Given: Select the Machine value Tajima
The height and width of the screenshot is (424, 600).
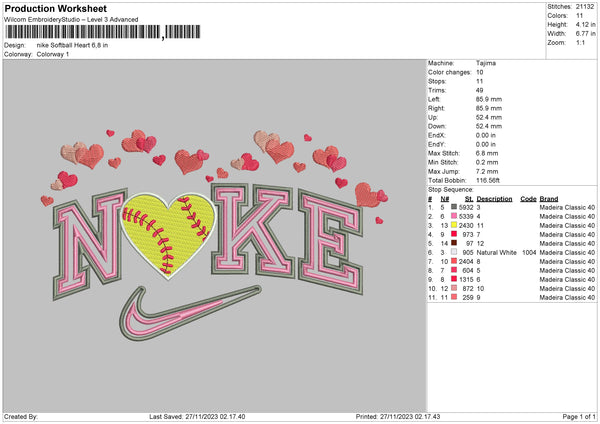Looking at the screenshot, I should click(x=486, y=63).
